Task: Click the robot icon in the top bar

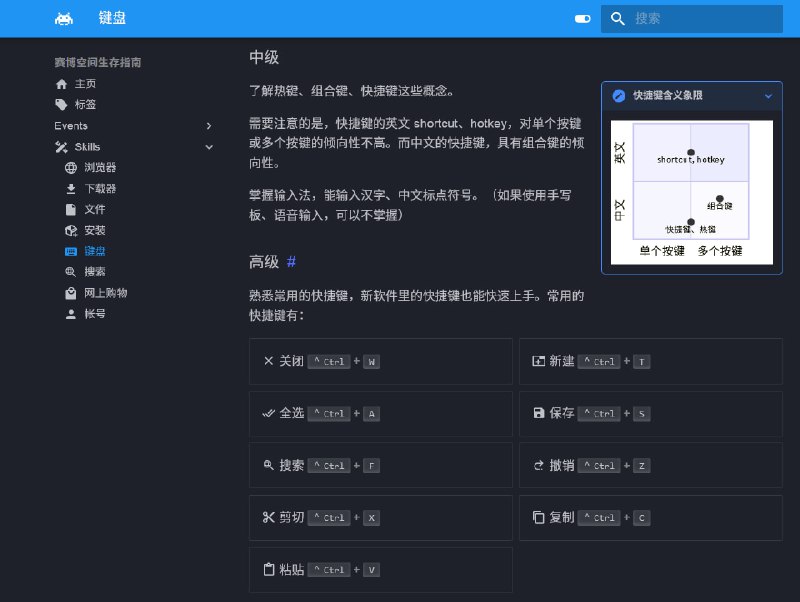Action: tap(62, 18)
